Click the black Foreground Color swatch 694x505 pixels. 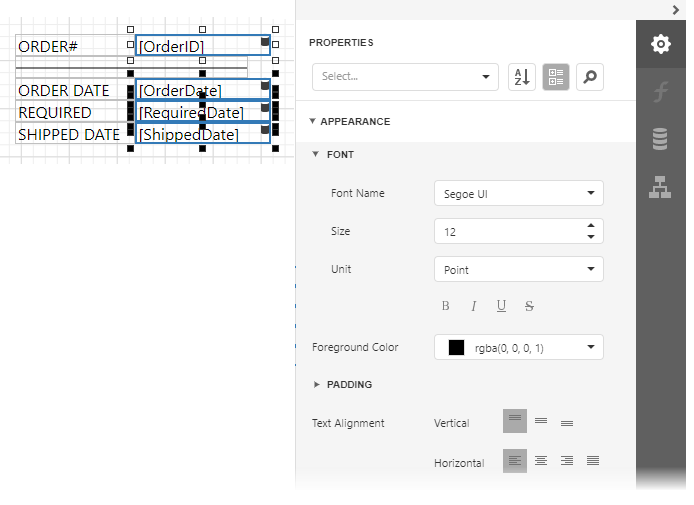(457, 348)
